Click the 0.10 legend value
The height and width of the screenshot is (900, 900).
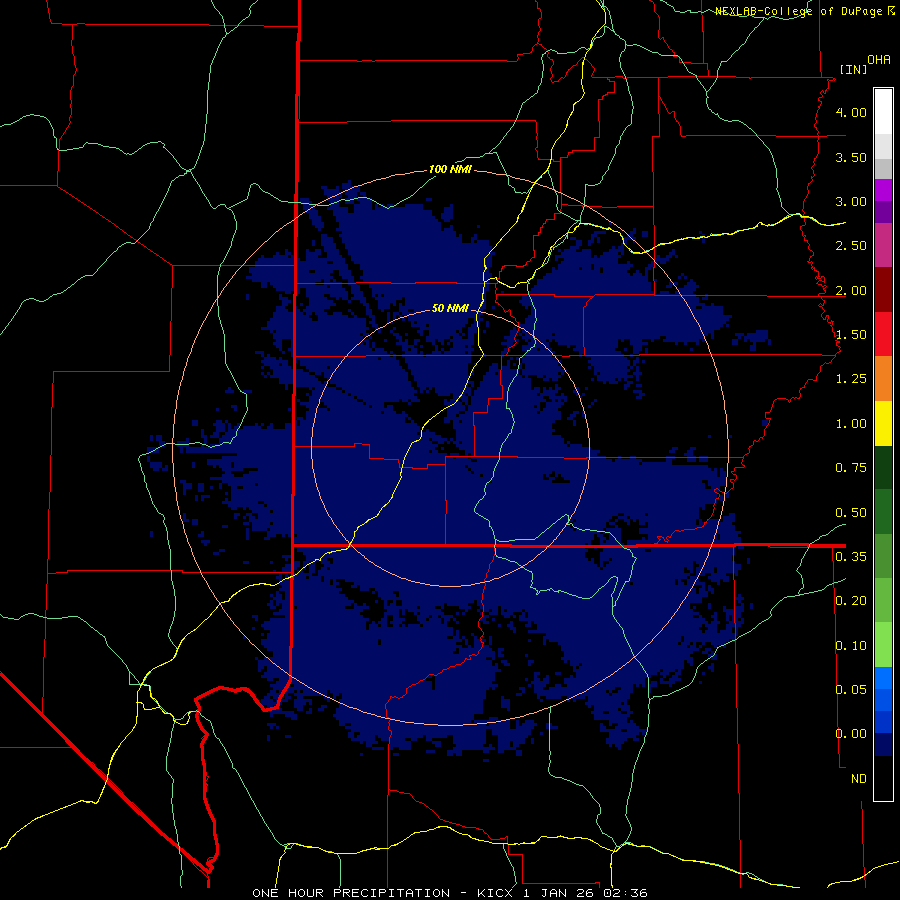click(x=851, y=646)
